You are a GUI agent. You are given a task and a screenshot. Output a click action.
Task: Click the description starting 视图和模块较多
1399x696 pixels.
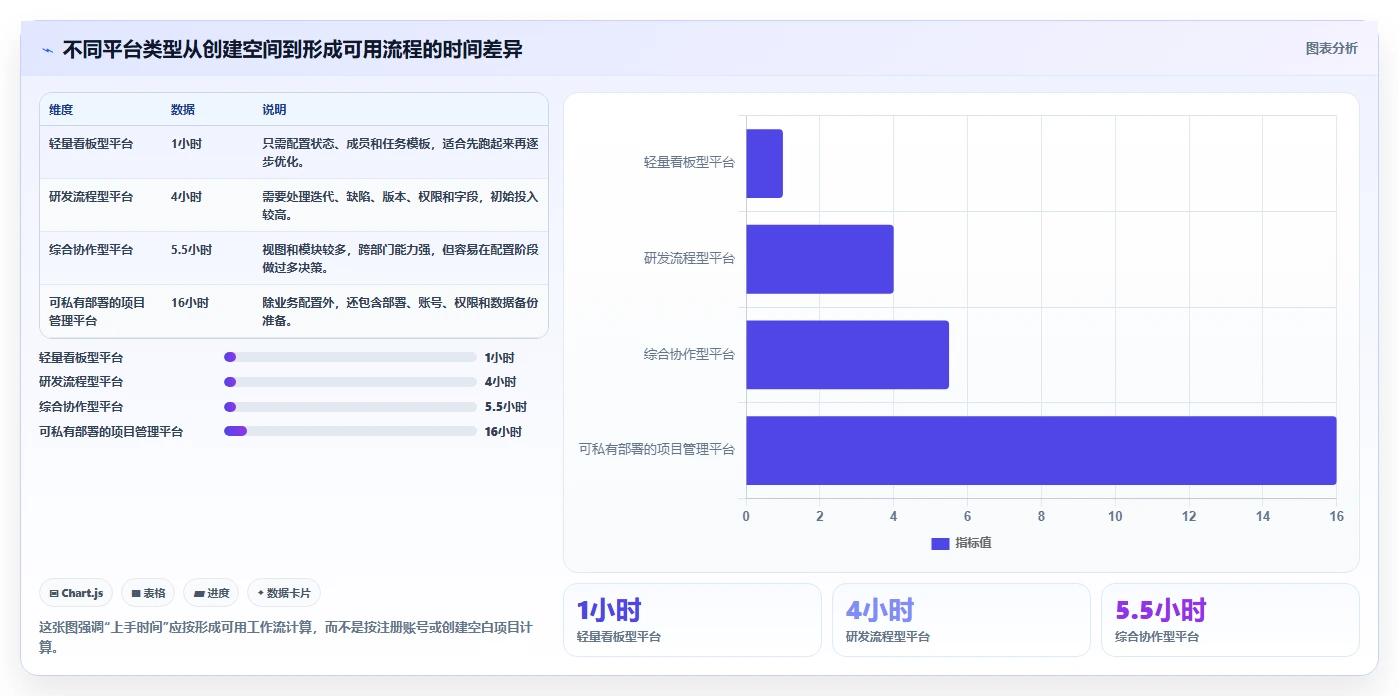pos(400,259)
